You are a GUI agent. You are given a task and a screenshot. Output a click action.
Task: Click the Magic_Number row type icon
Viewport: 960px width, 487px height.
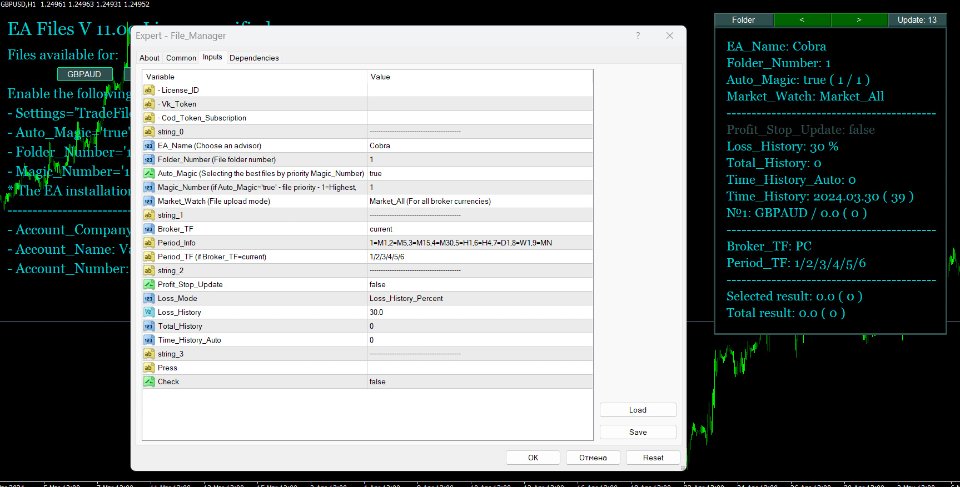pos(149,187)
